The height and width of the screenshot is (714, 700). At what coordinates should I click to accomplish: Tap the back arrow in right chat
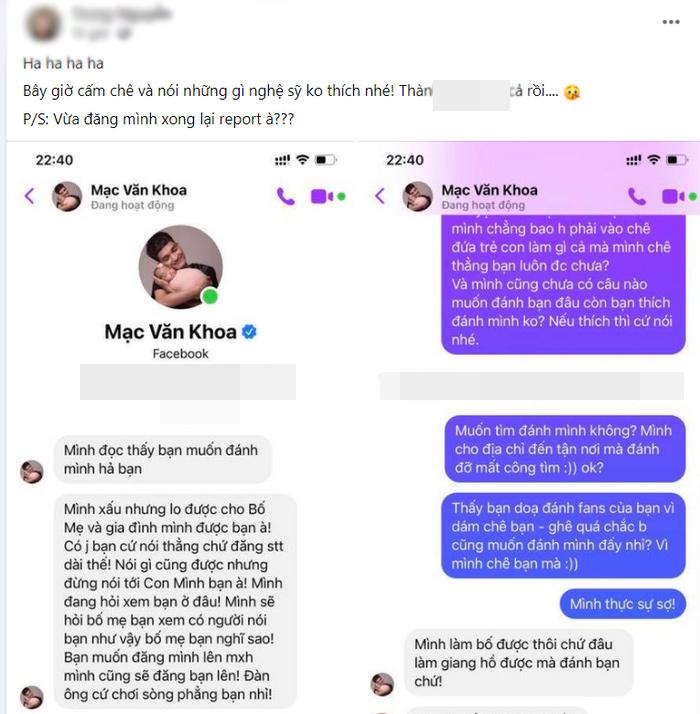click(x=380, y=196)
